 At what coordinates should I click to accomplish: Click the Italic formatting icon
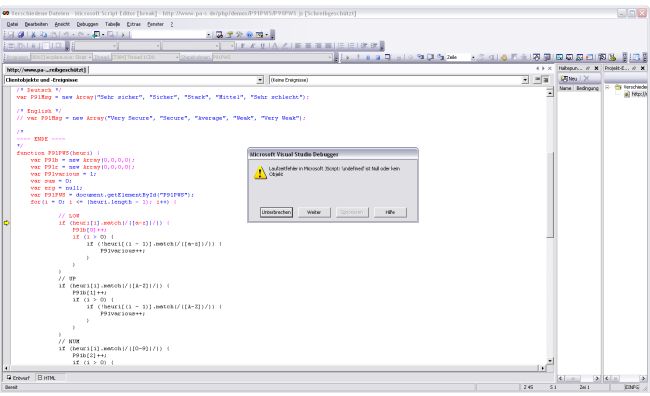click(x=252, y=46)
